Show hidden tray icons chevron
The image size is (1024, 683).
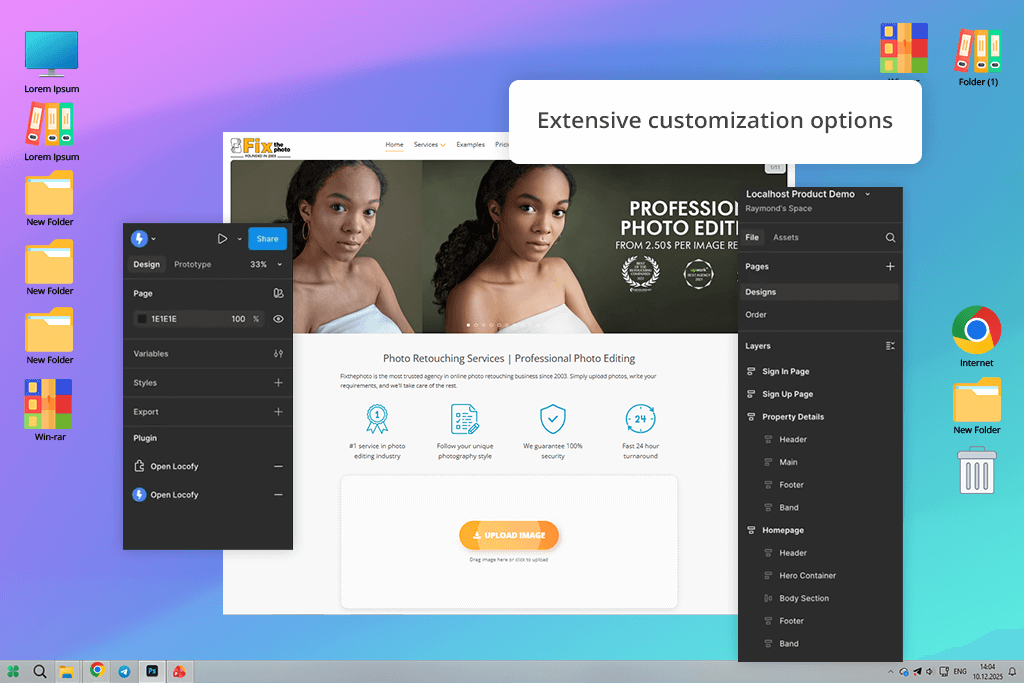[x=890, y=671]
